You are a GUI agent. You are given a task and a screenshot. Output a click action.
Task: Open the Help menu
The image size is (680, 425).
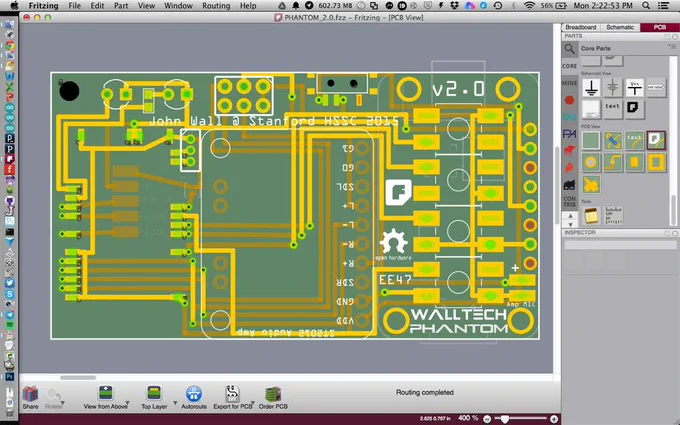tap(248, 6)
